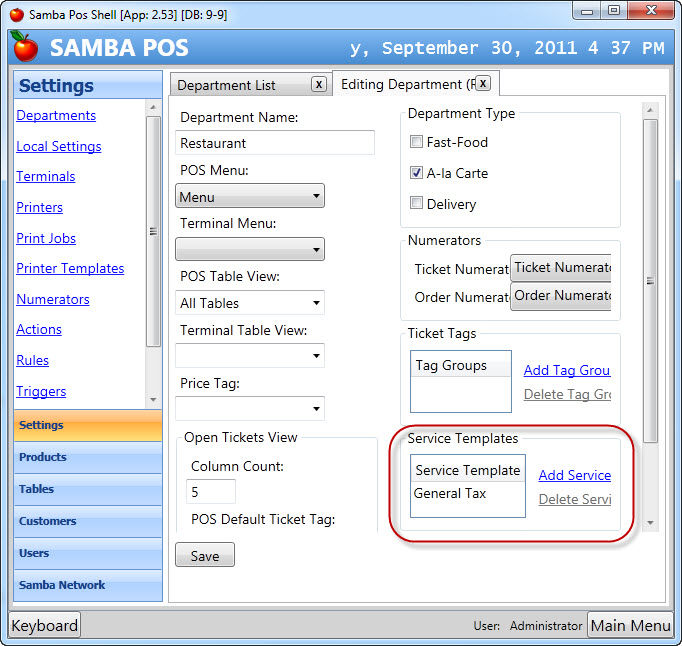The height and width of the screenshot is (646, 682).
Task: Uncheck the A-la Carte checkbox
Action: [416, 173]
